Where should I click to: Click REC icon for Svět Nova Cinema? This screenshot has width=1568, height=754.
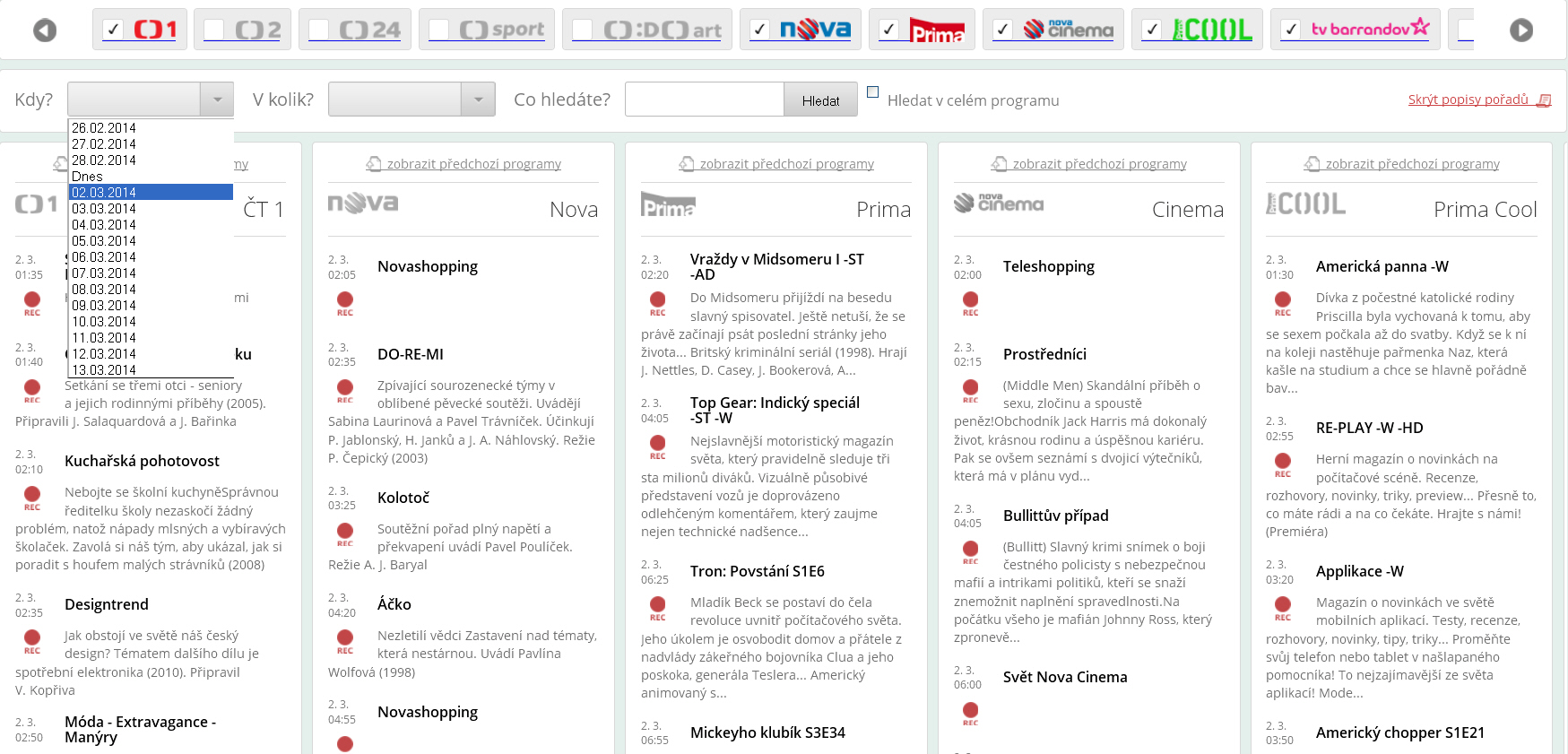971,714
